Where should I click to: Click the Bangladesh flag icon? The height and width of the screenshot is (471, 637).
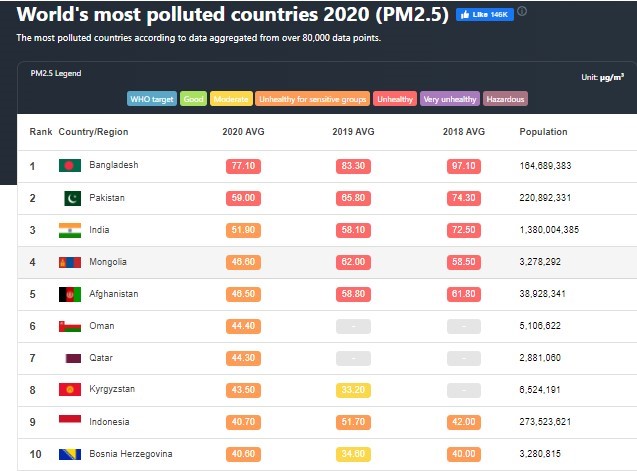(70, 165)
